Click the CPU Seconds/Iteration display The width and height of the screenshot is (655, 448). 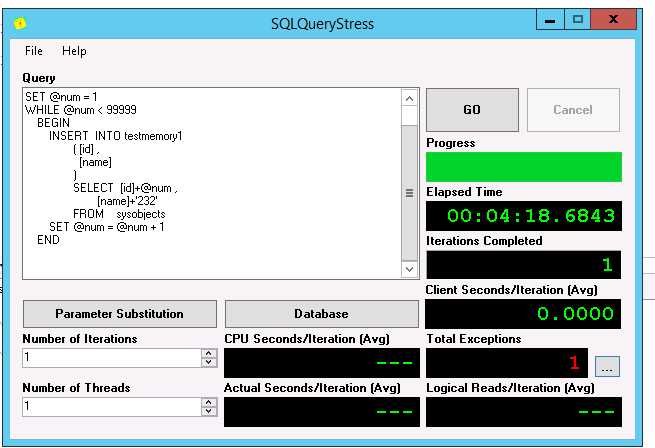coord(322,363)
